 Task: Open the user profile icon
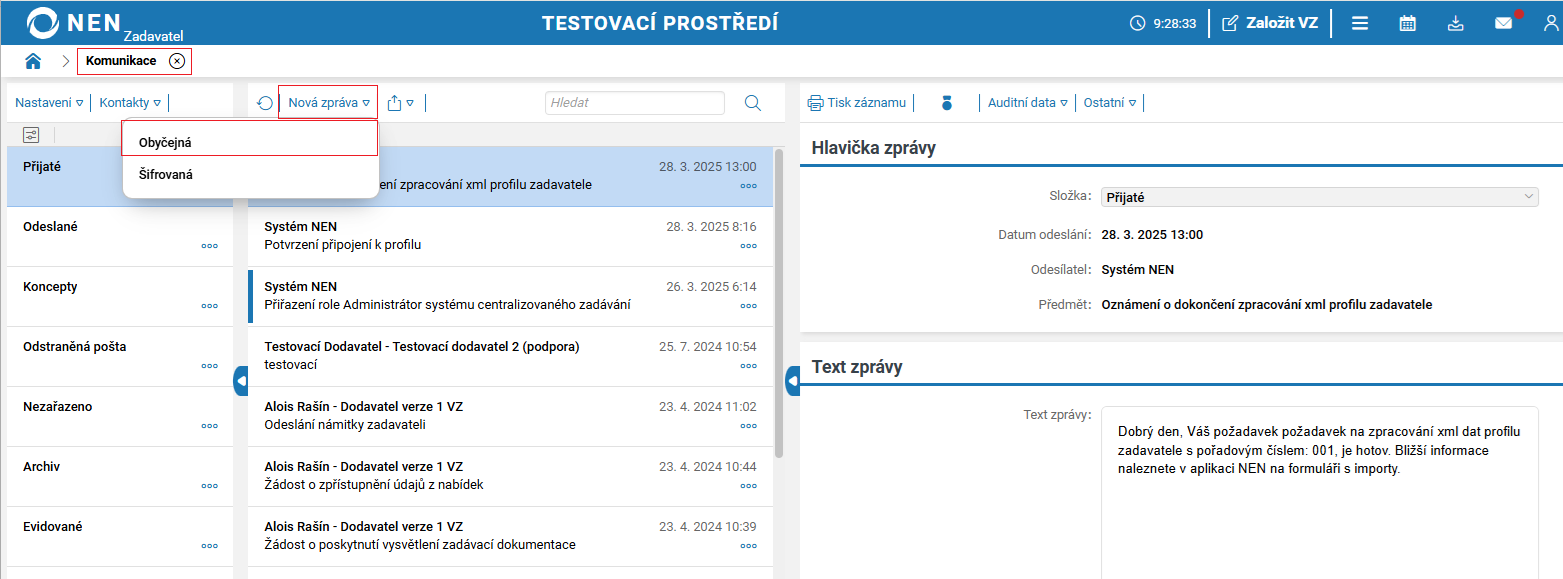tap(1548, 22)
